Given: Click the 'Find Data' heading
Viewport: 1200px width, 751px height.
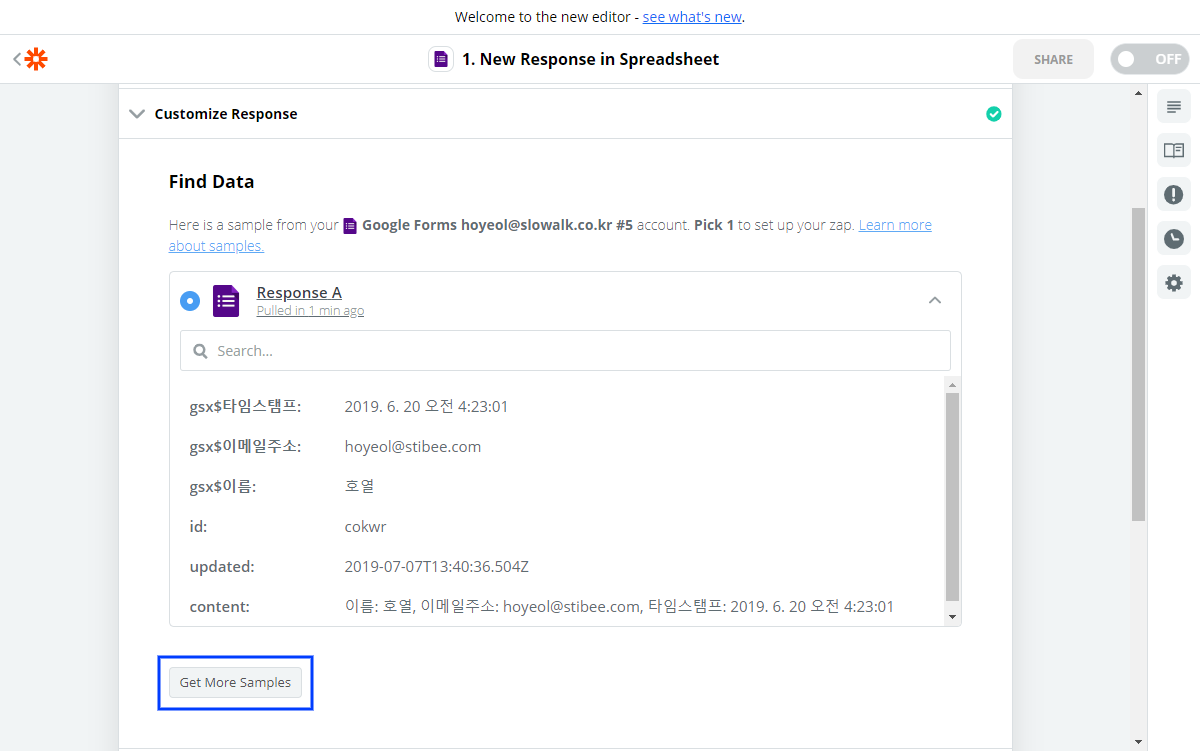Looking at the screenshot, I should point(211,182).
